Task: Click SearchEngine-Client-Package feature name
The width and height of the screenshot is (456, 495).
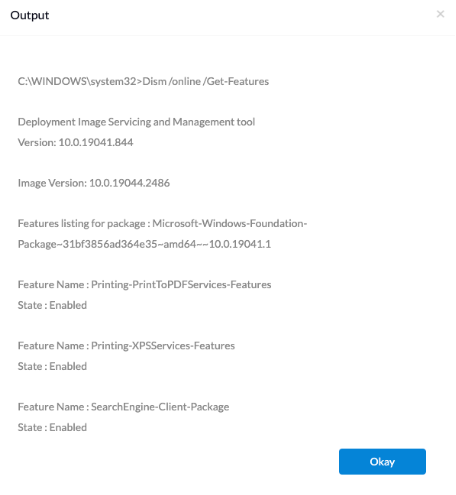Action: point(160,407)
